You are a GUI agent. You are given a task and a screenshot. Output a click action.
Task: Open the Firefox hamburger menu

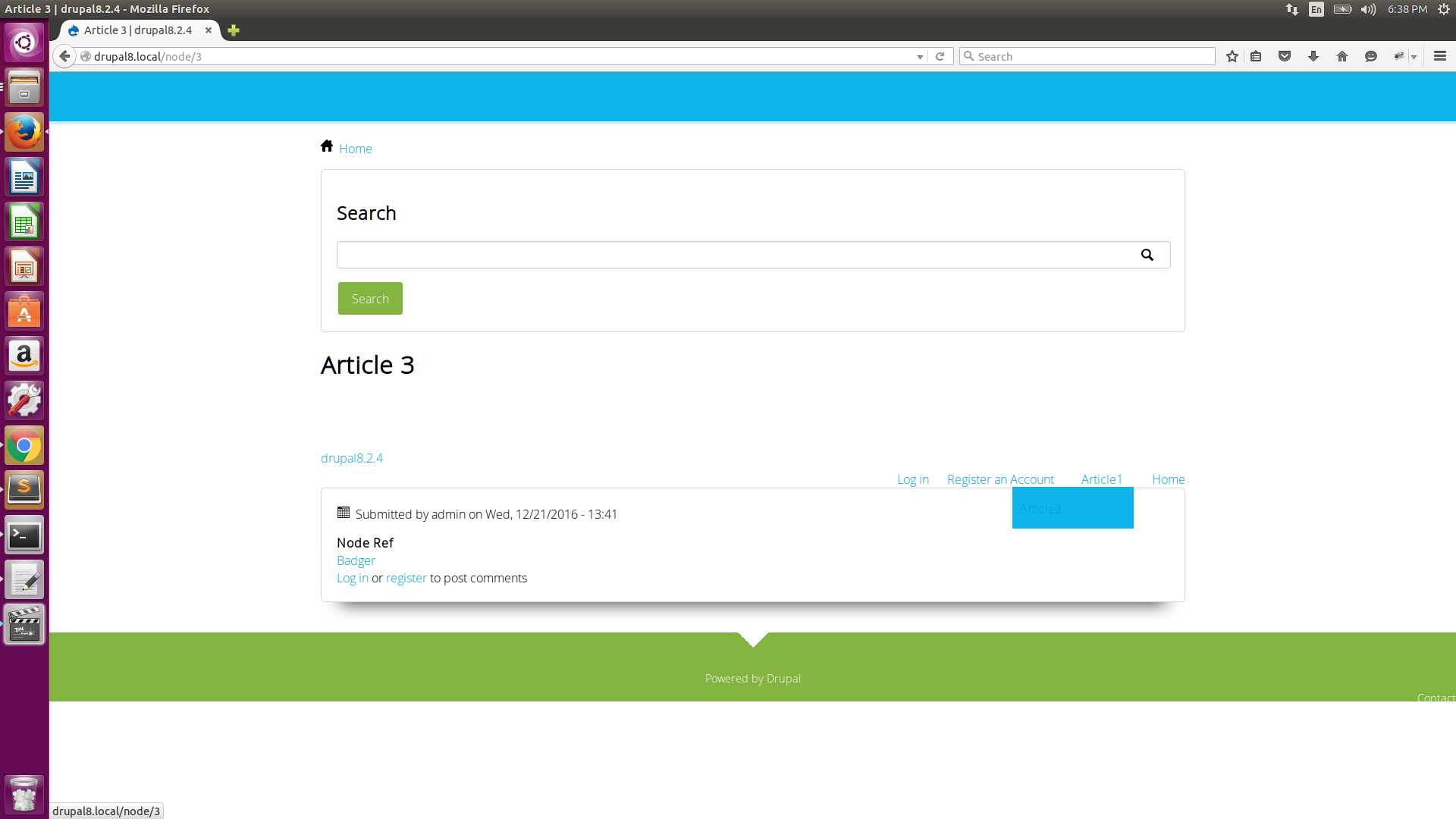(1440, 56)
